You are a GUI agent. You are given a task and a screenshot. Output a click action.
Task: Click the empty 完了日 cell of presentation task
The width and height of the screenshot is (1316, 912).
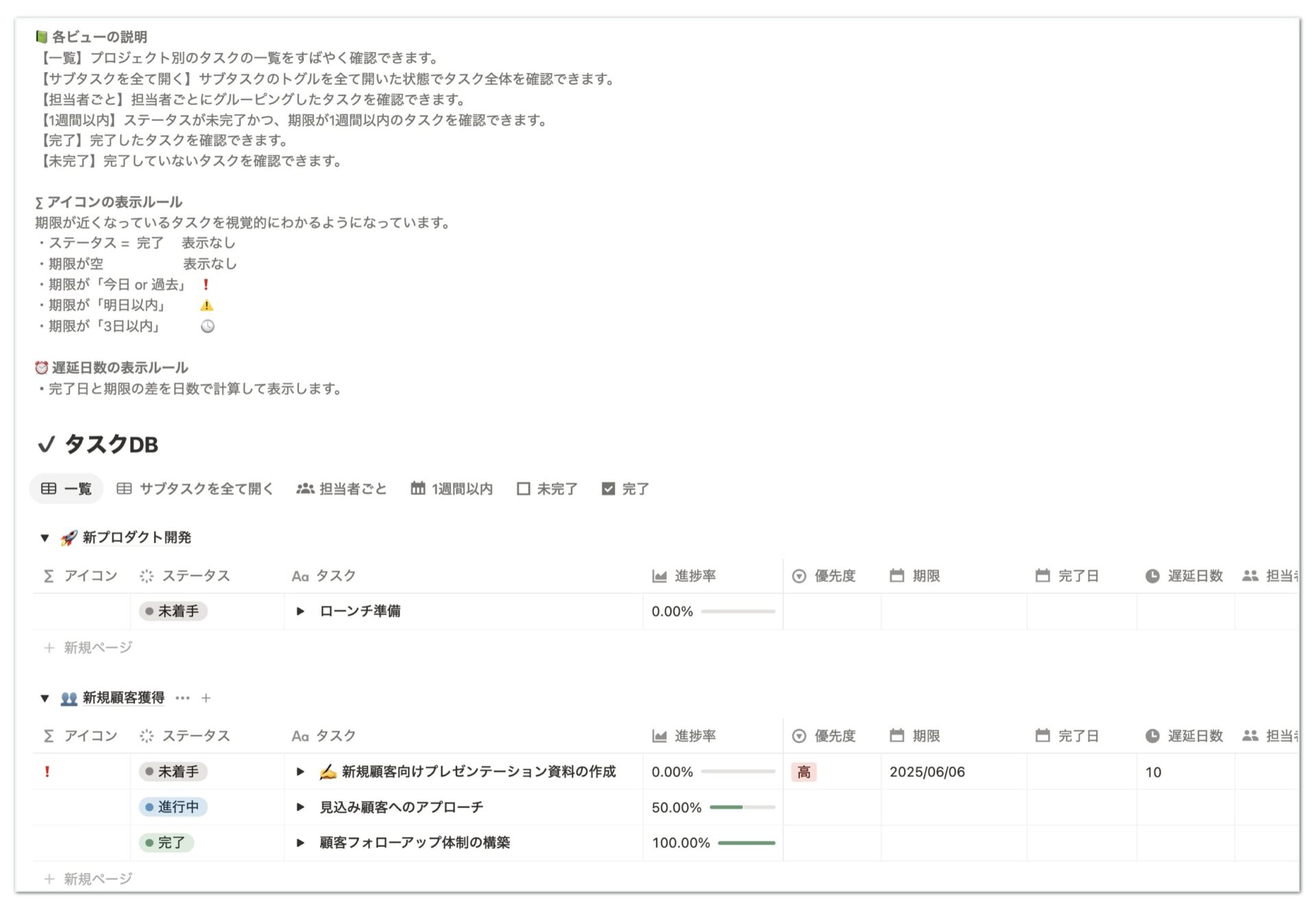(1081, 772)
